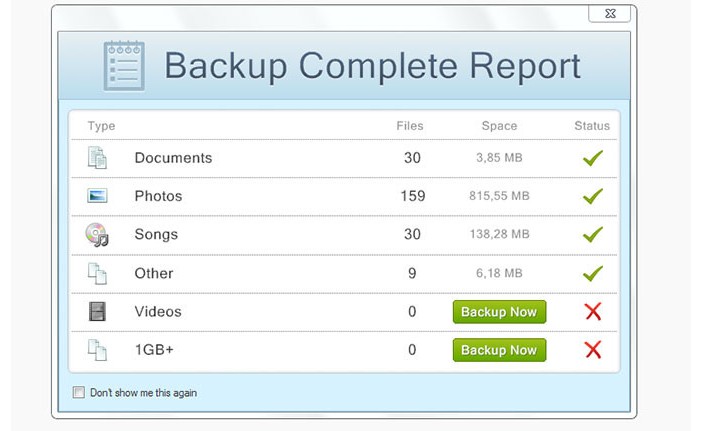Click the 1GB+ files icon
This screenshot has height=431, width=717.
click(x=97, y=350)
